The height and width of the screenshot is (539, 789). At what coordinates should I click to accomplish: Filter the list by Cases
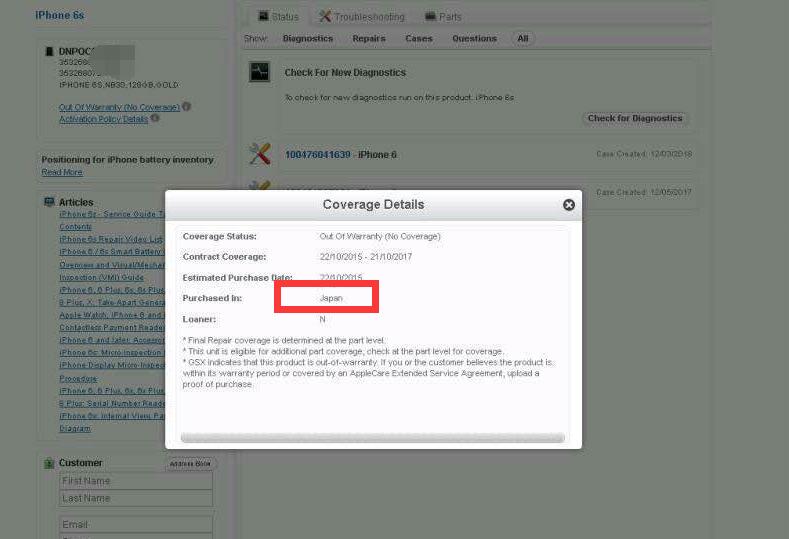pos(419,38)
